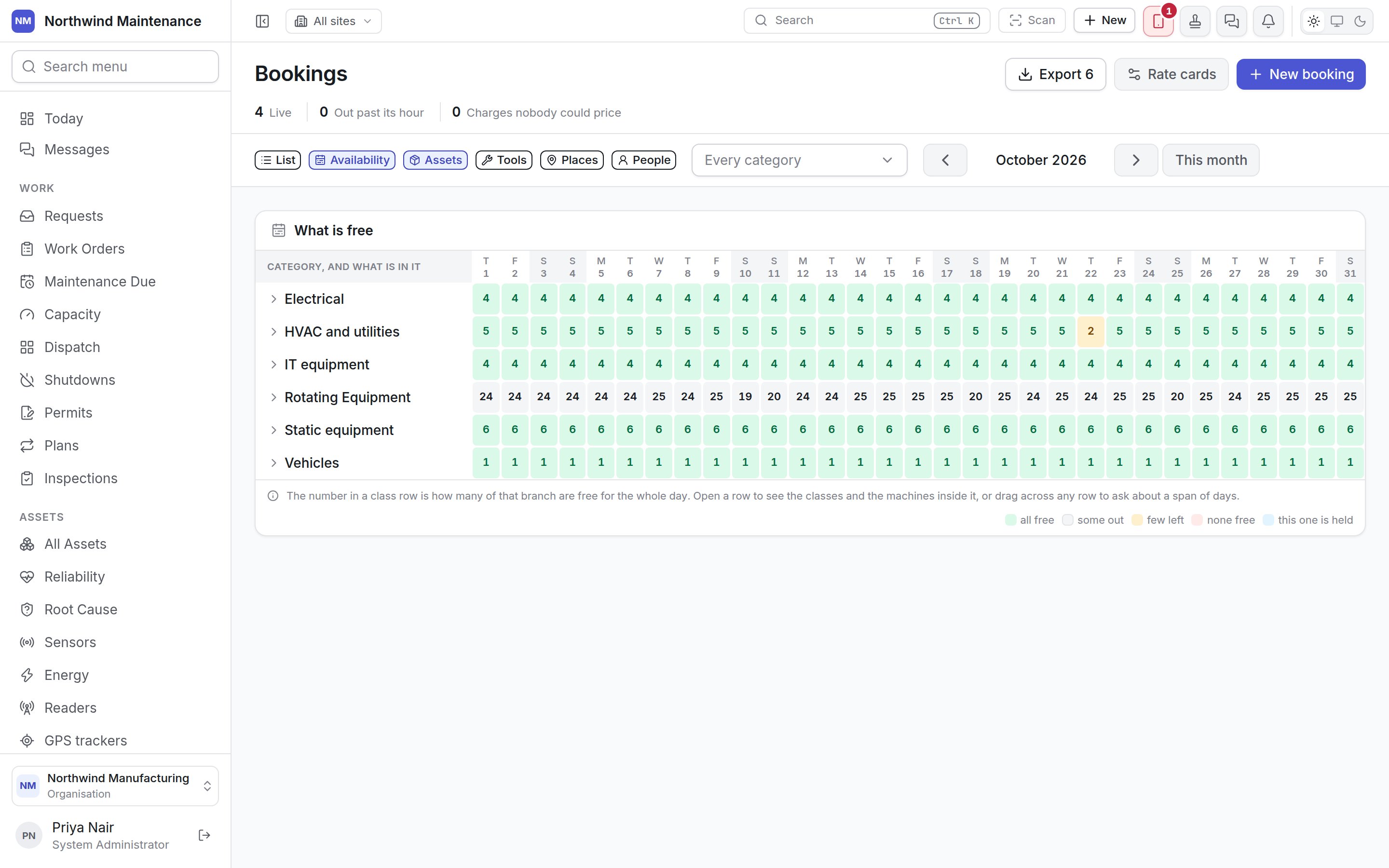
Task: Open Energy in the sidebar
Action: click(115, 675)
